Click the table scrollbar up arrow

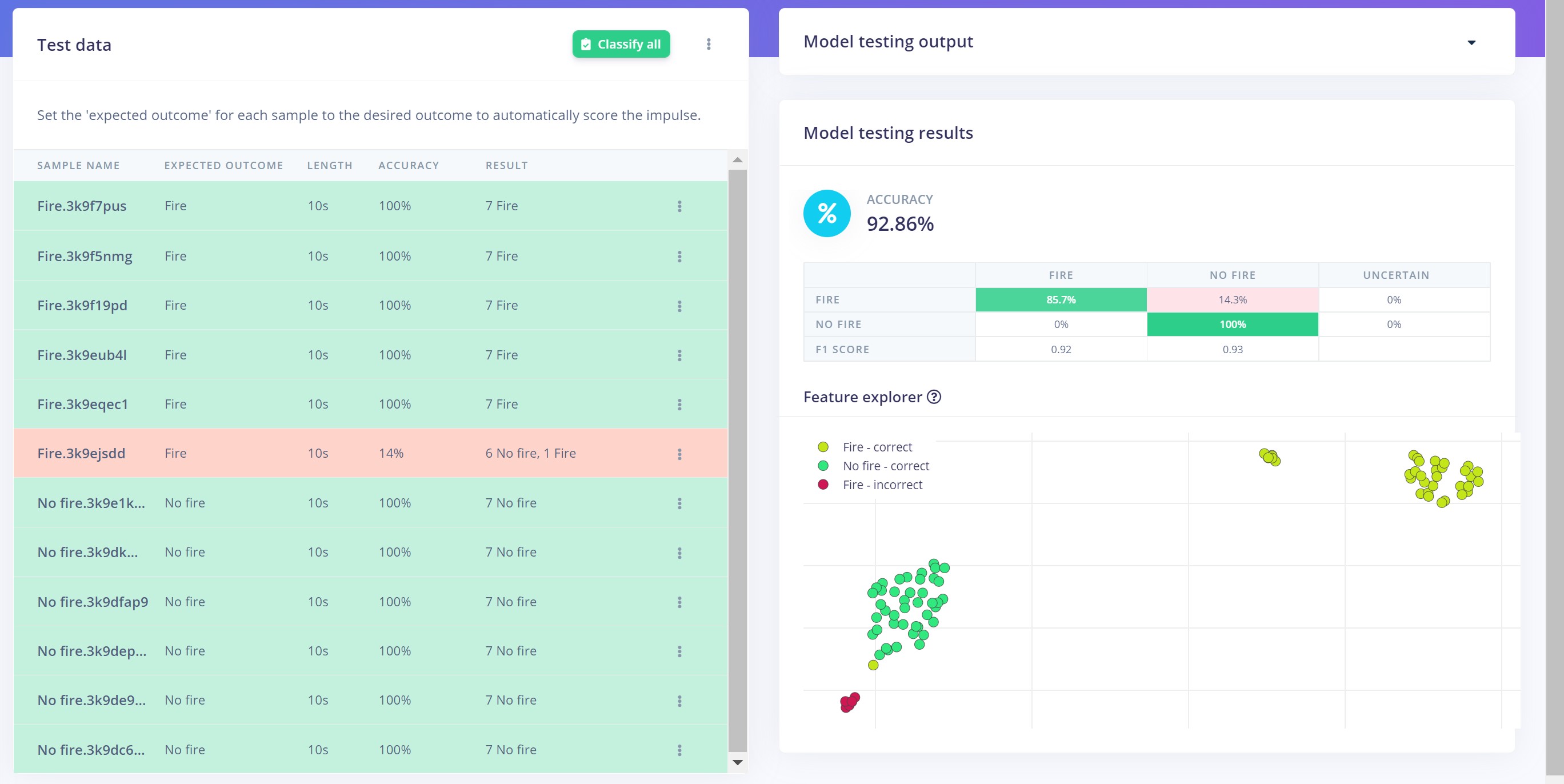(737, 161)
